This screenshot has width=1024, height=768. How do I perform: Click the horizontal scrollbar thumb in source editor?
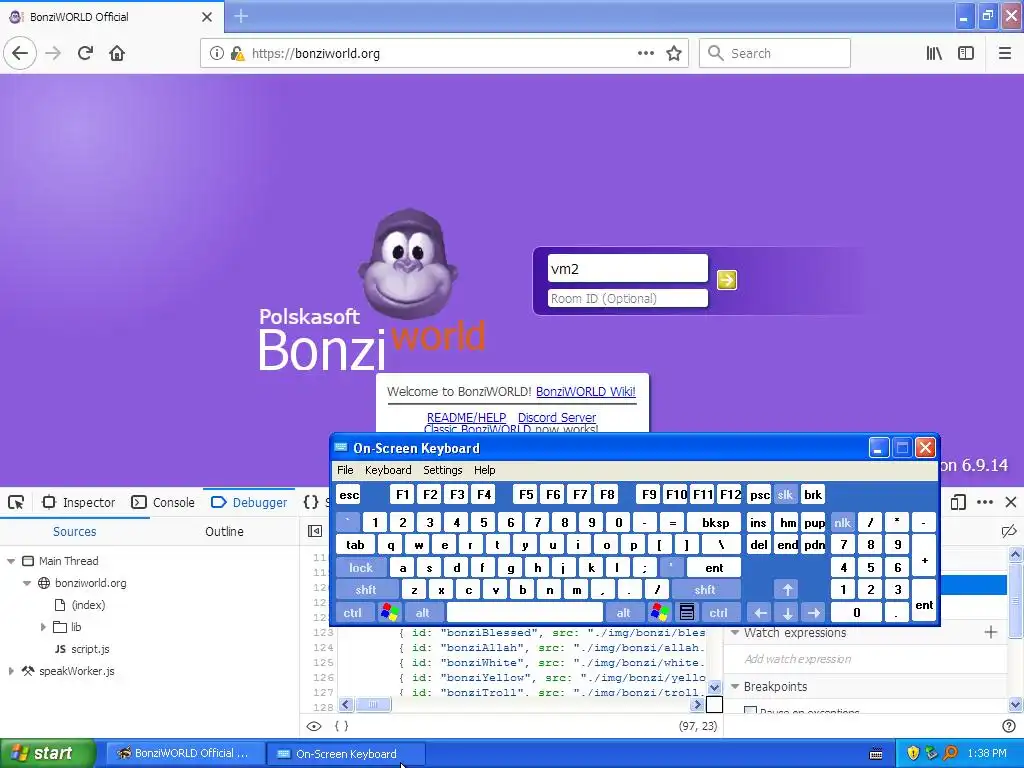pos(373,704)
